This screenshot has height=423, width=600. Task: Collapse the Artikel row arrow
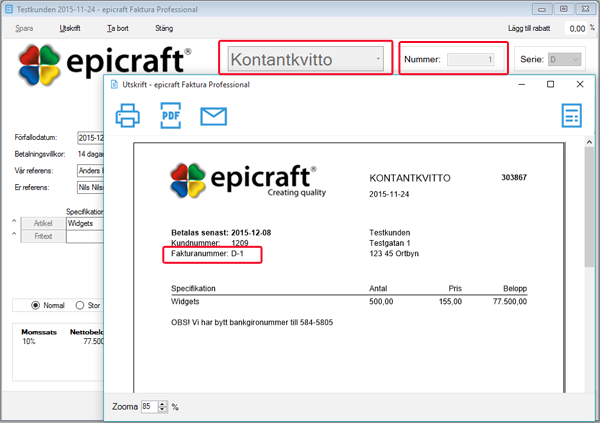tap(14, 221)
